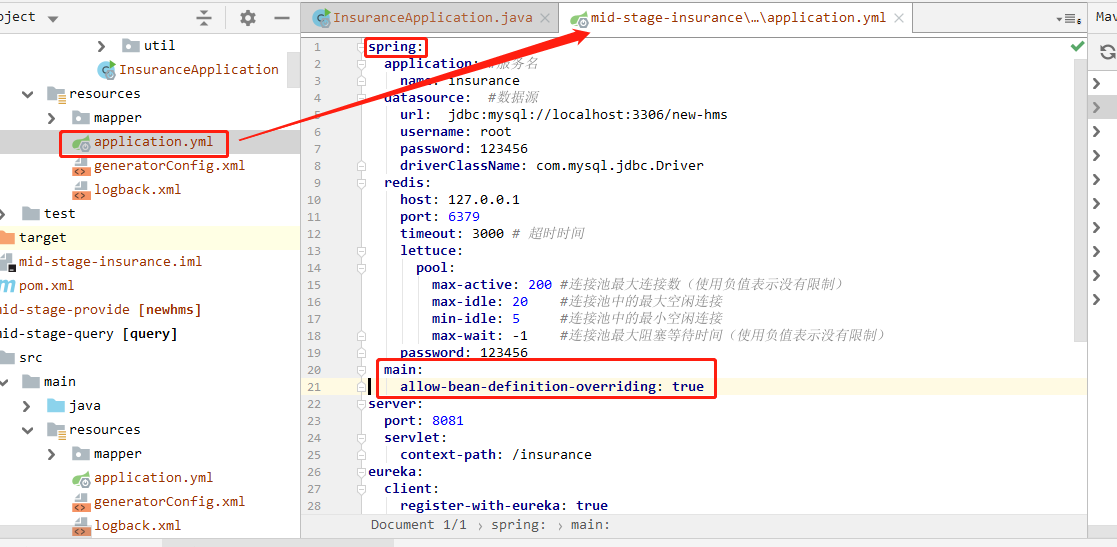The width and height of the screenshot is (1117, 547).
Task: Open Project panel settings gear
Action: [x=247, y=18]
